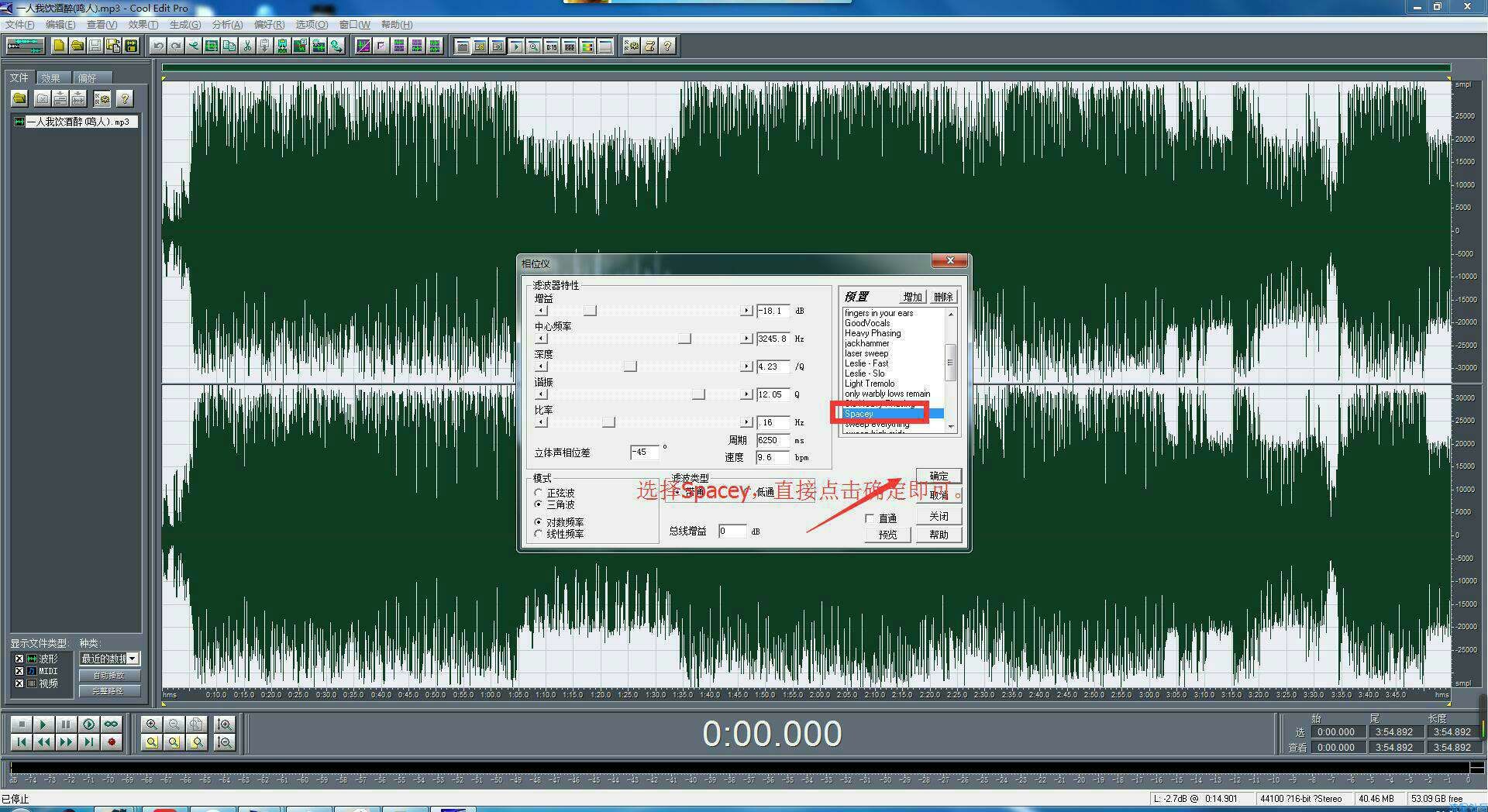1488x812 pixels.
Task: Click the Go to Beginning transport button
Action: pos(21,742)
